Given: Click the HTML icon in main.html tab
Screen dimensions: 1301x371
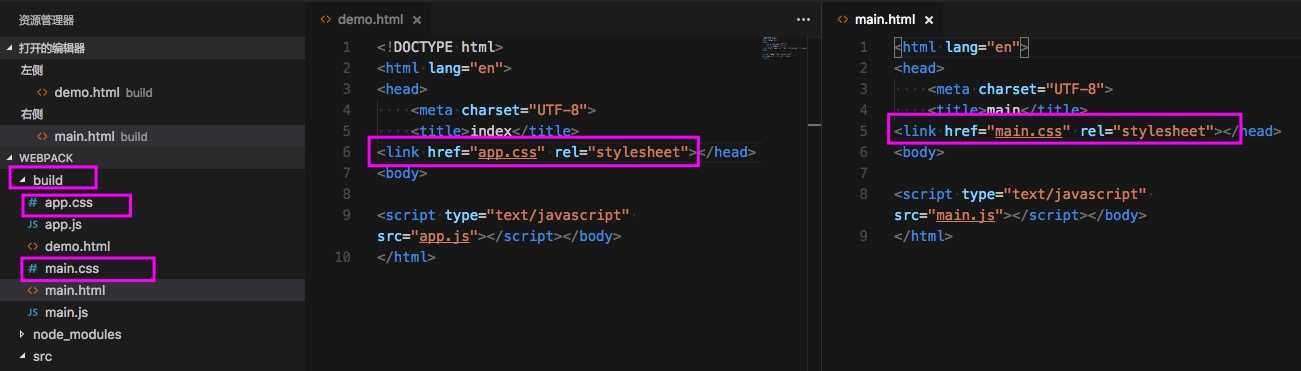Looking at the screenshot, I should click(842, 19).
